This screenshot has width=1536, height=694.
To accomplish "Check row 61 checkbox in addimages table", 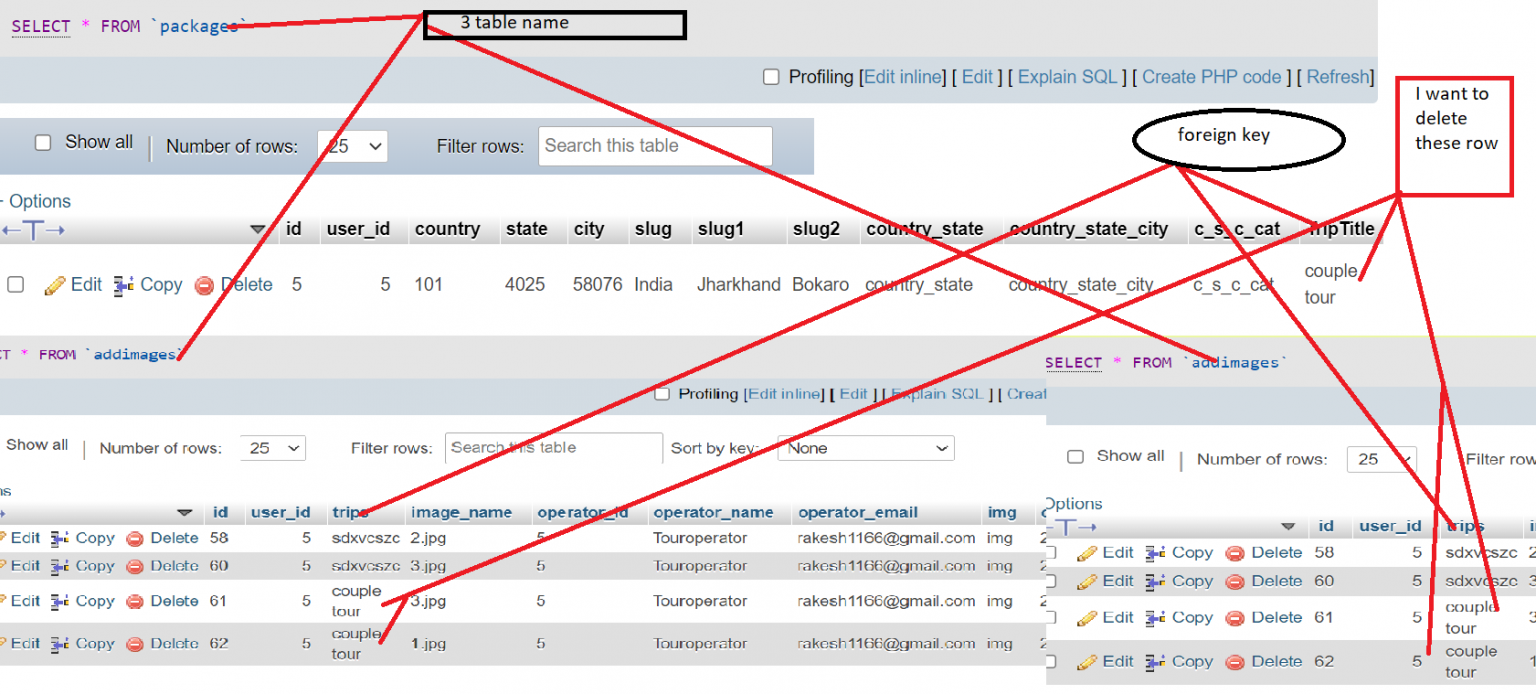I will tap(1050, 618).
